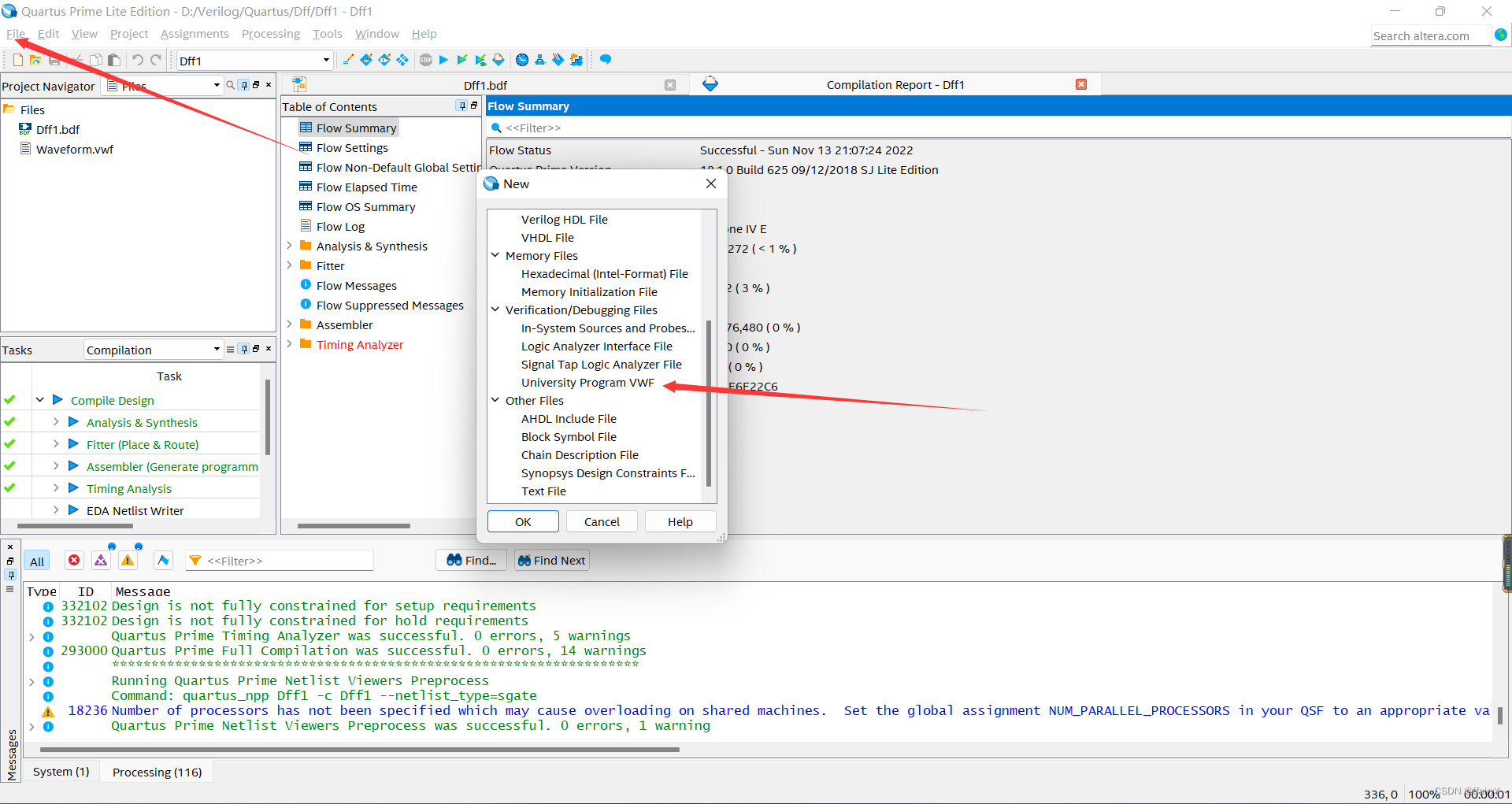Select University Program VWF file type
The height and width of the screenshot is (804, 1512).
587,383
